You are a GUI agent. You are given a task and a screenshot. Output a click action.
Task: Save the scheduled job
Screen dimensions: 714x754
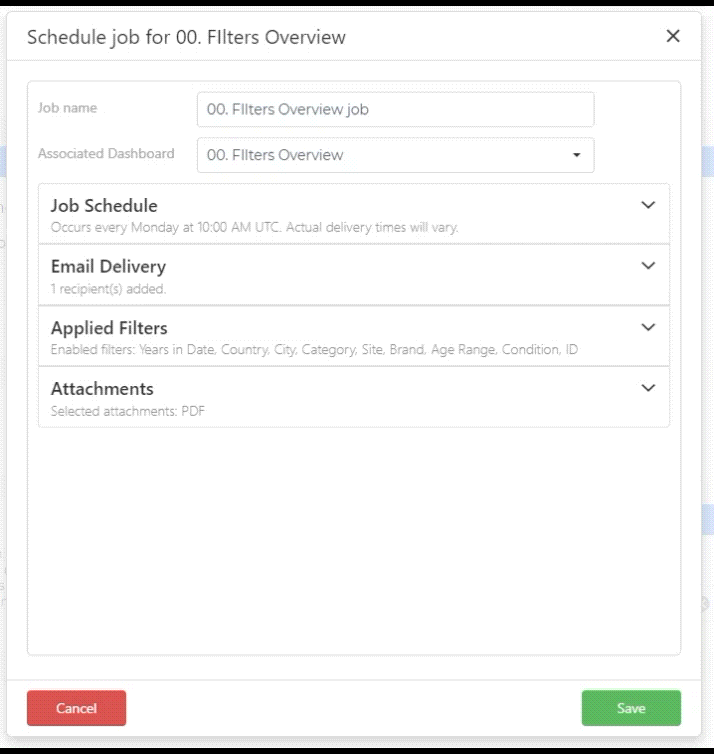pos(631,708)
